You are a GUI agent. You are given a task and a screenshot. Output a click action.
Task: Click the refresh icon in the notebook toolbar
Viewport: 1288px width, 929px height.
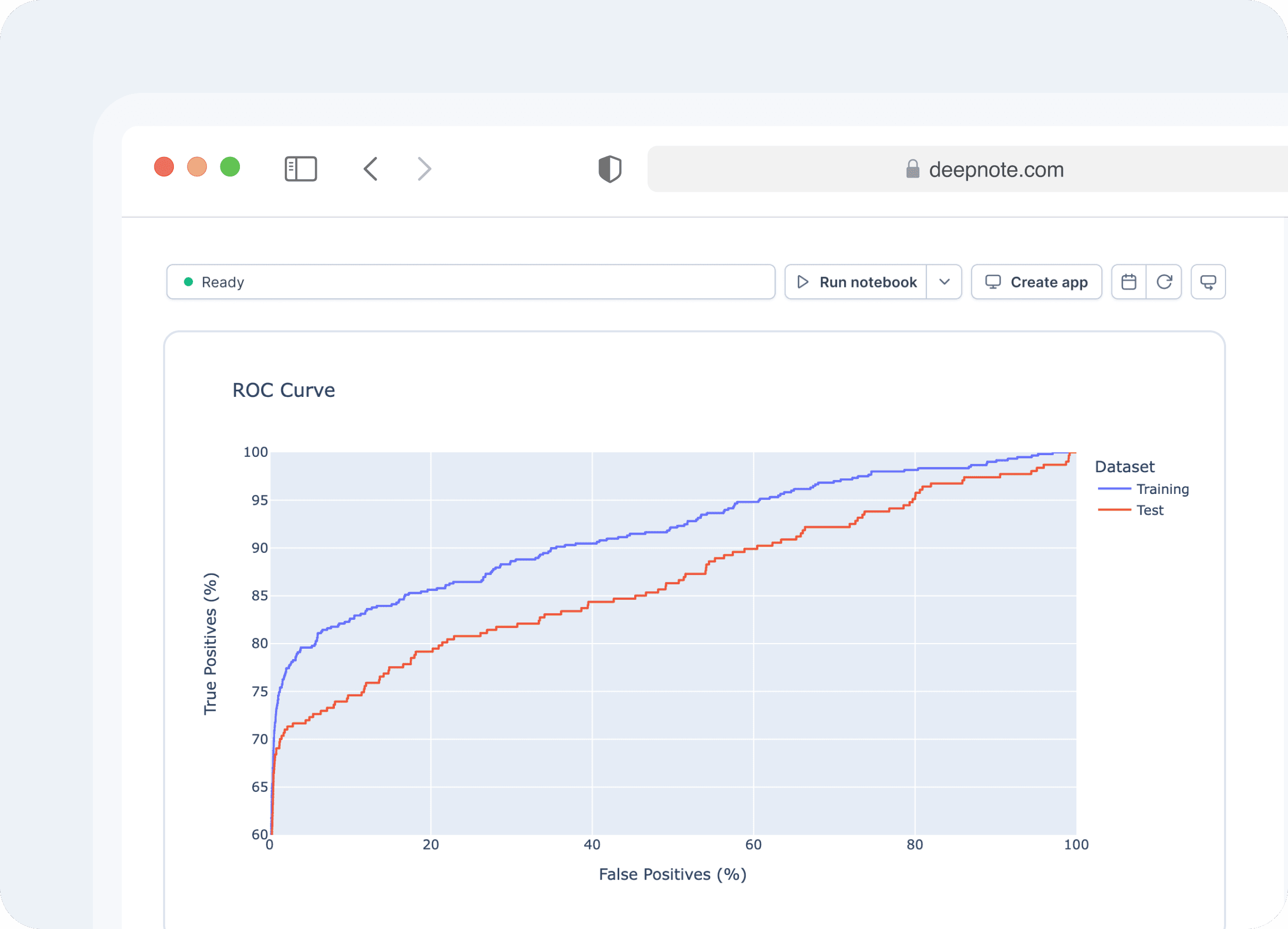1164,282
